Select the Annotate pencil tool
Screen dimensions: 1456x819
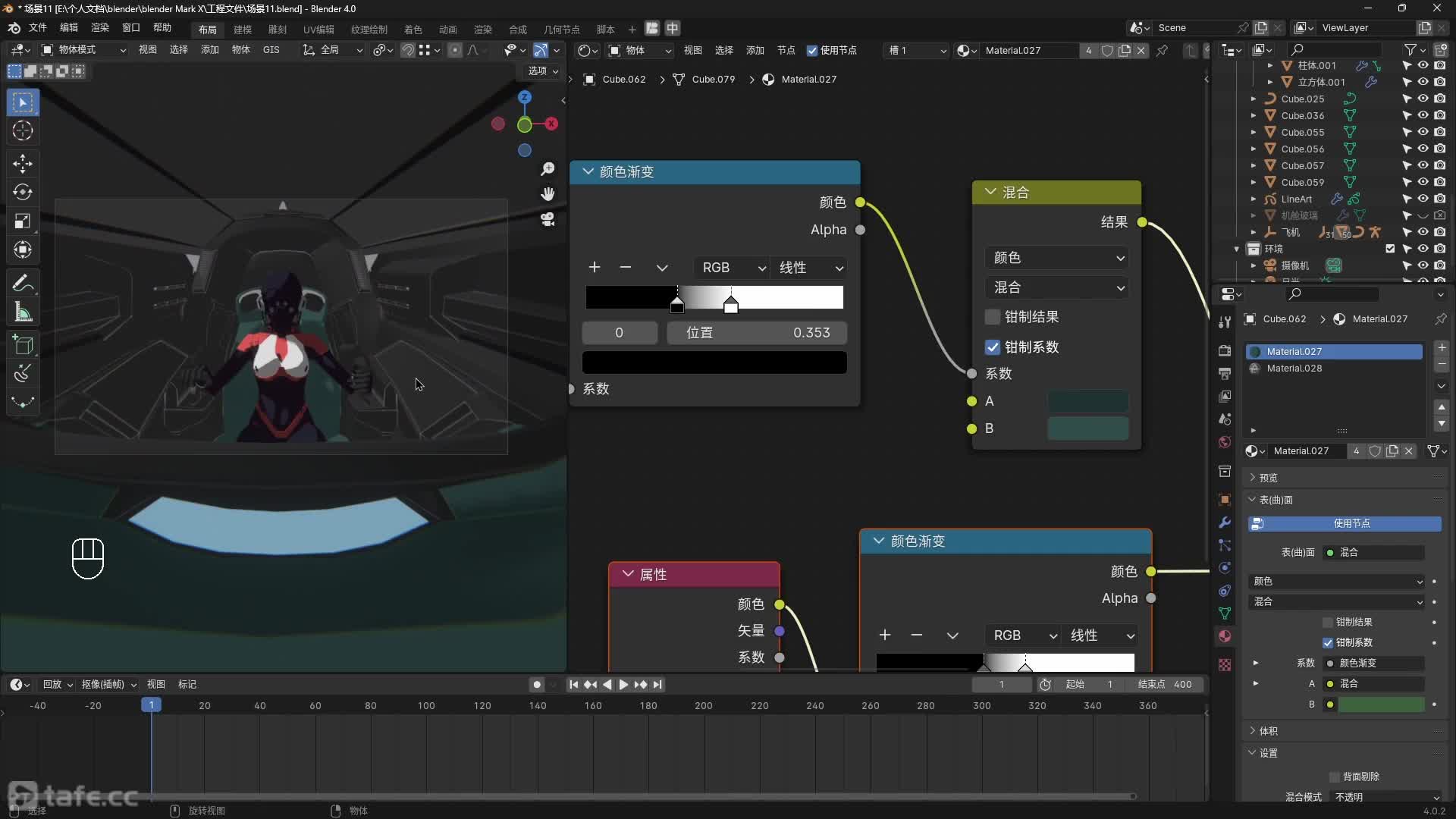coord(23,283)
